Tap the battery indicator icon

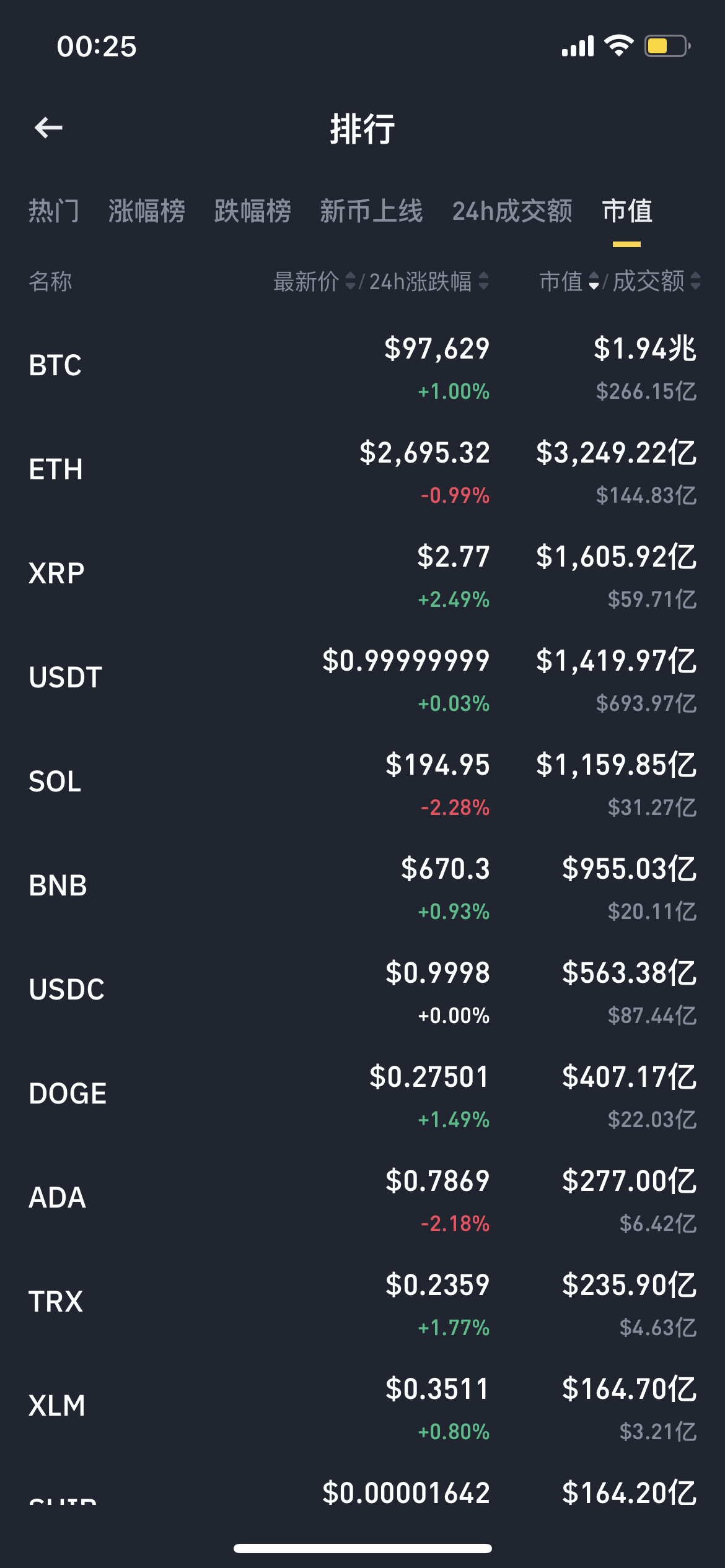click(x=667, y=46)
